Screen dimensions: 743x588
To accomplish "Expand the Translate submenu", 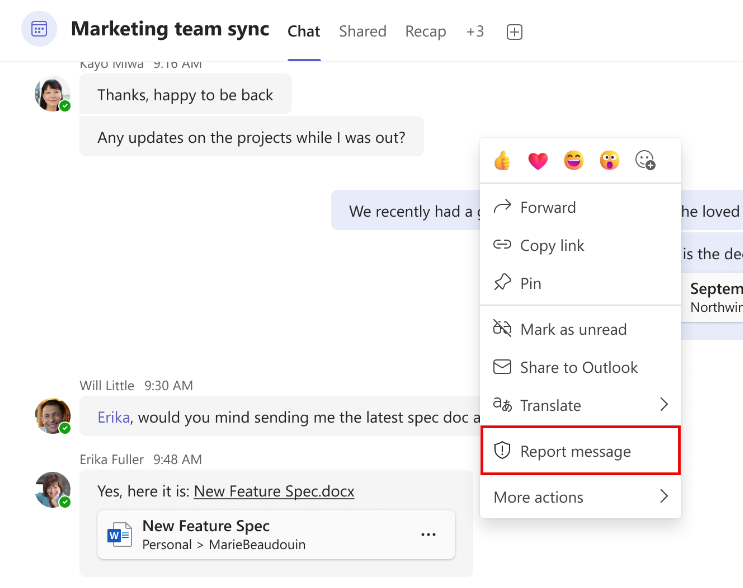I will [663, 405].
